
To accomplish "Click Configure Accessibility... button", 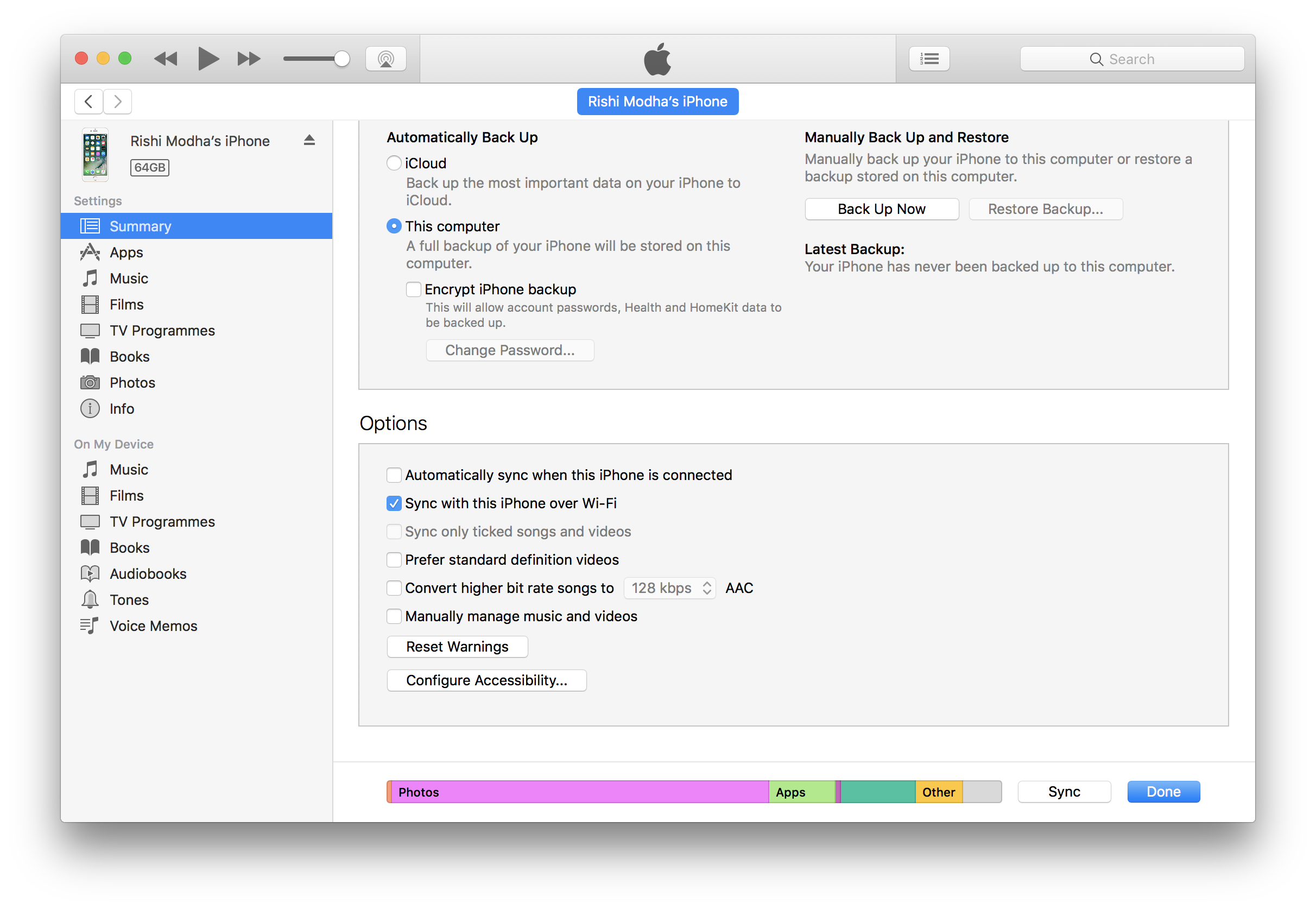I will tap(486, 680).
